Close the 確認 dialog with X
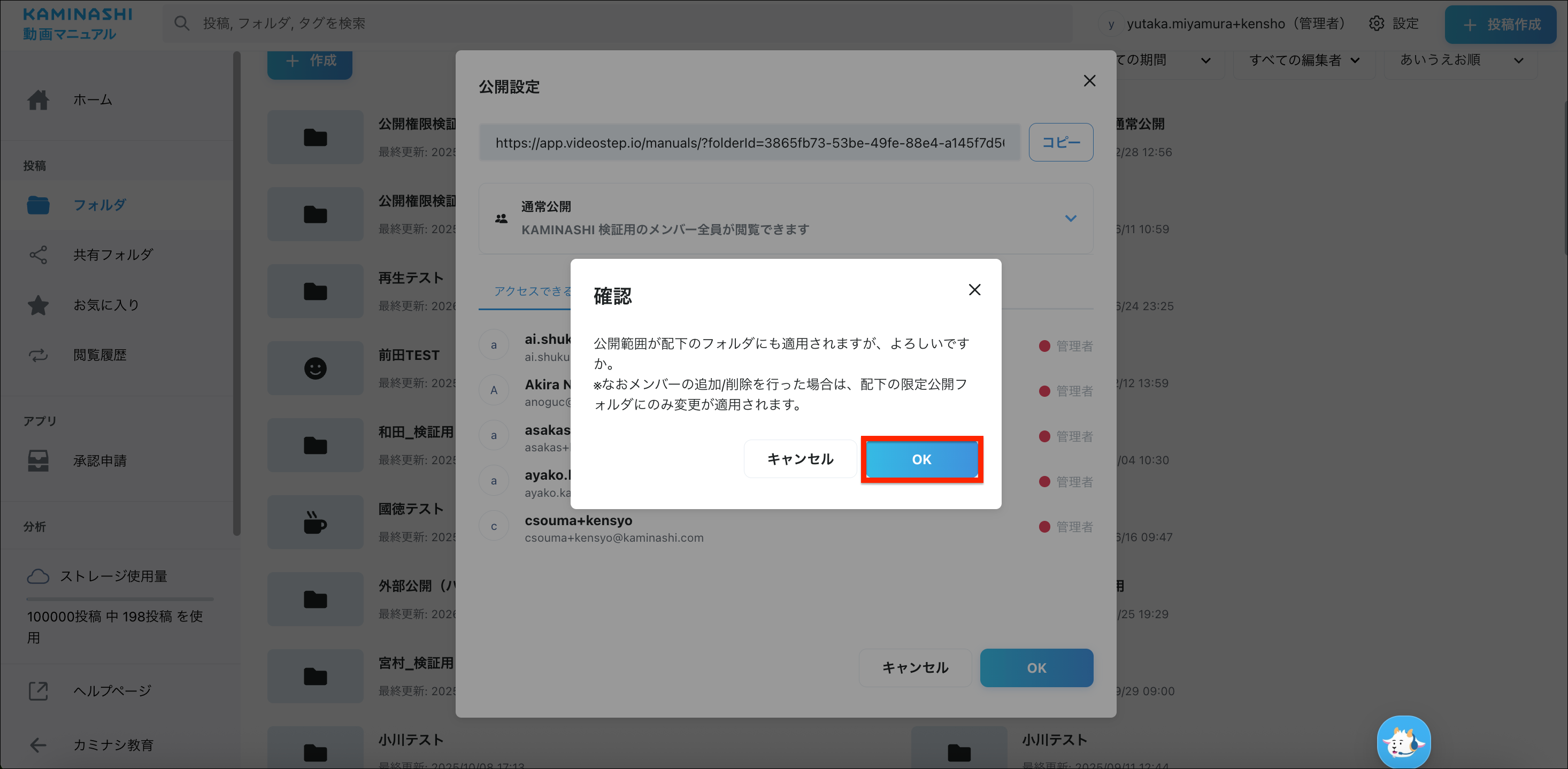1568x769 pixels. 974,290
